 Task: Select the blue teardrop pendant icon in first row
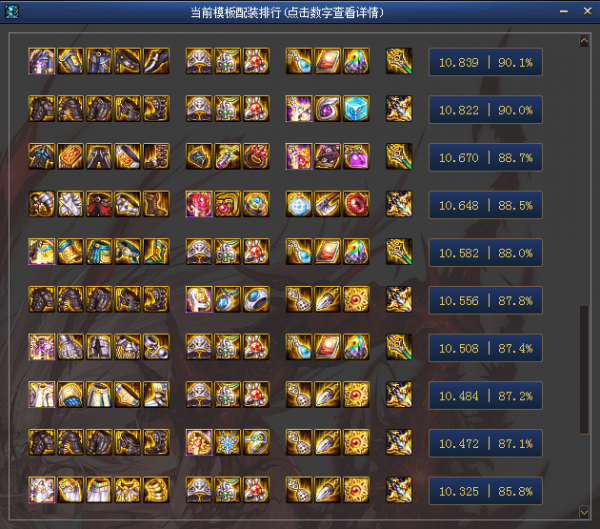click(x=299, y=61)
